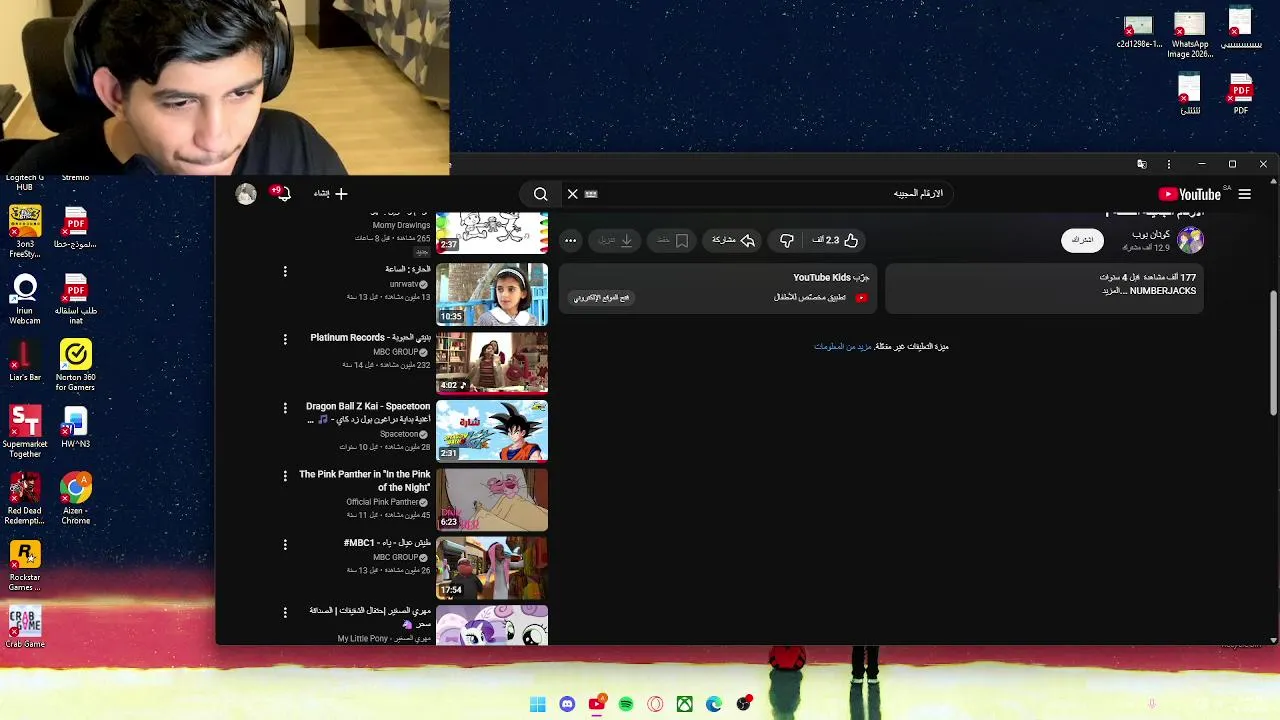Open options menu for Dragon Ball video

(285, 408)
